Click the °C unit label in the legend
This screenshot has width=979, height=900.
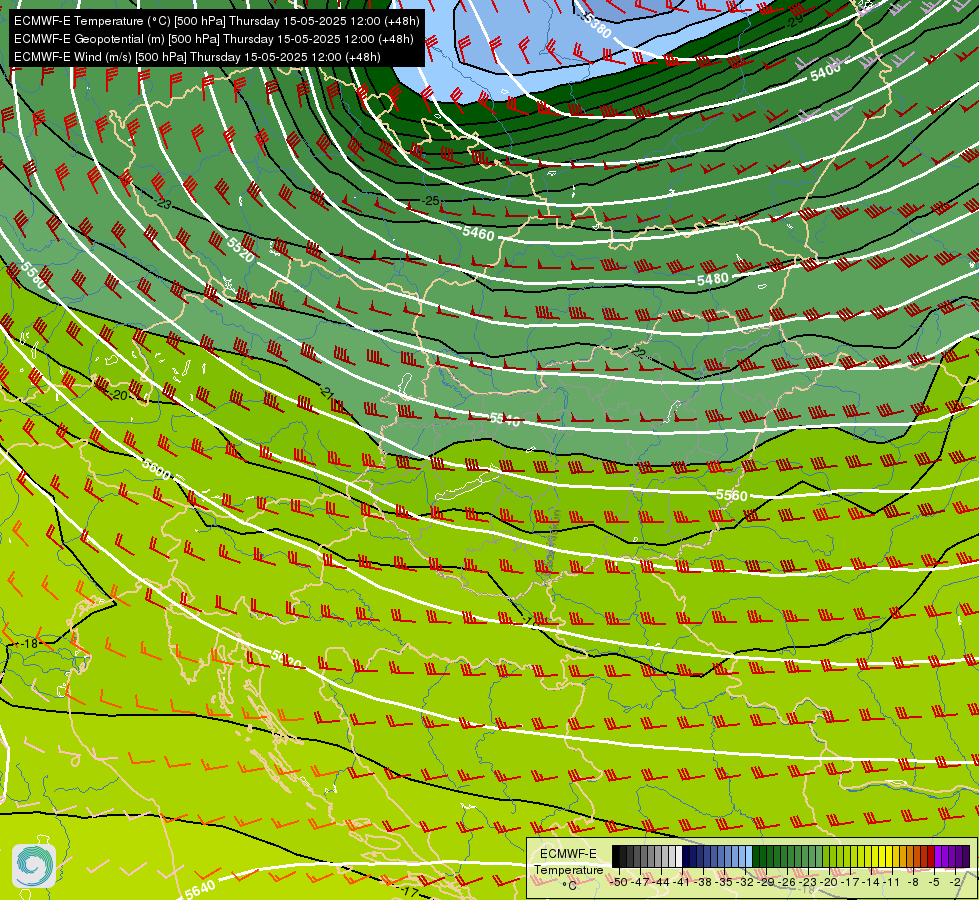(569, 886)
